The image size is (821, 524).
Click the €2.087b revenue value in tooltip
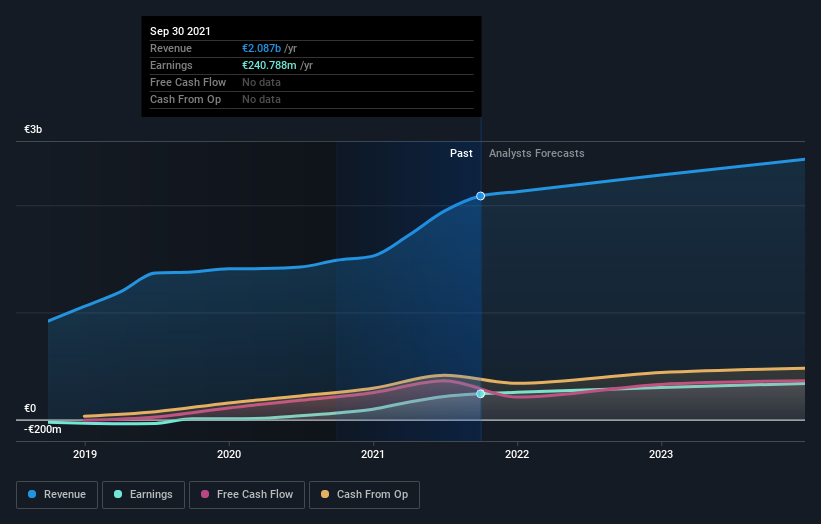pos(261,48)
